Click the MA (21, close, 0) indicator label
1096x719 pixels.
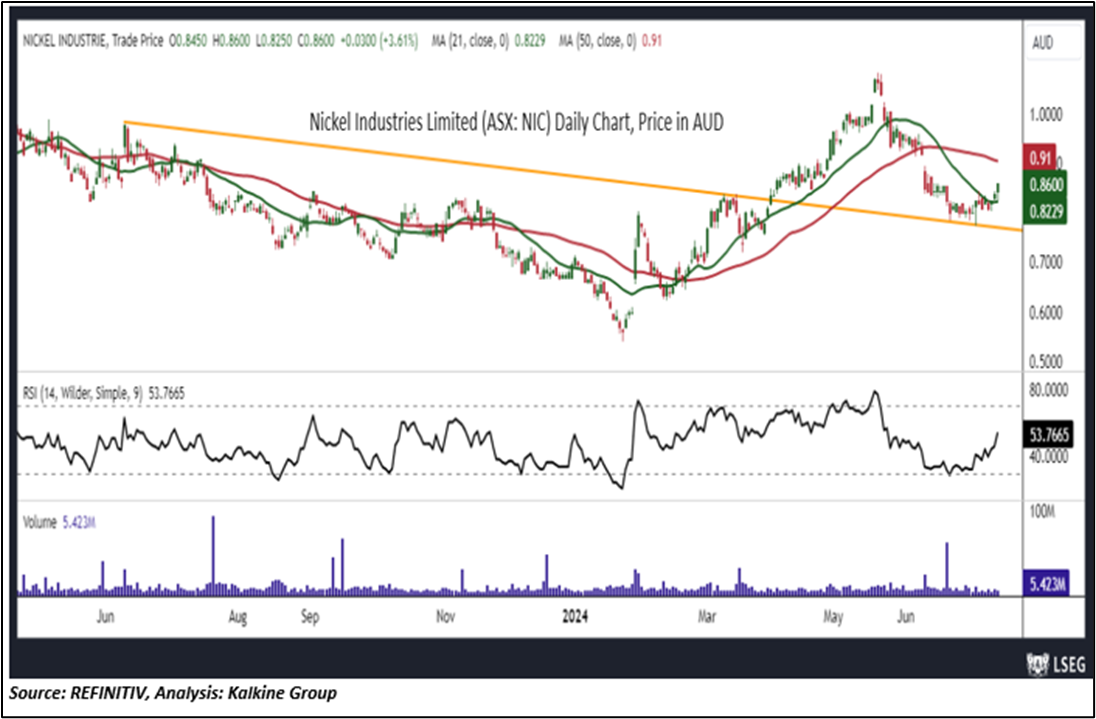point(470,41)
